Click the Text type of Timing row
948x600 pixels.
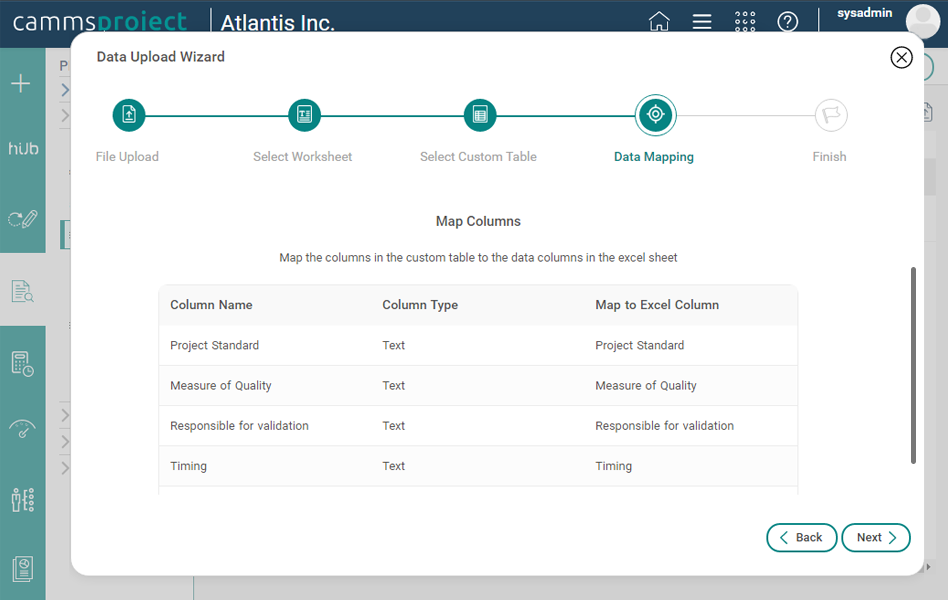pos(394,466)
